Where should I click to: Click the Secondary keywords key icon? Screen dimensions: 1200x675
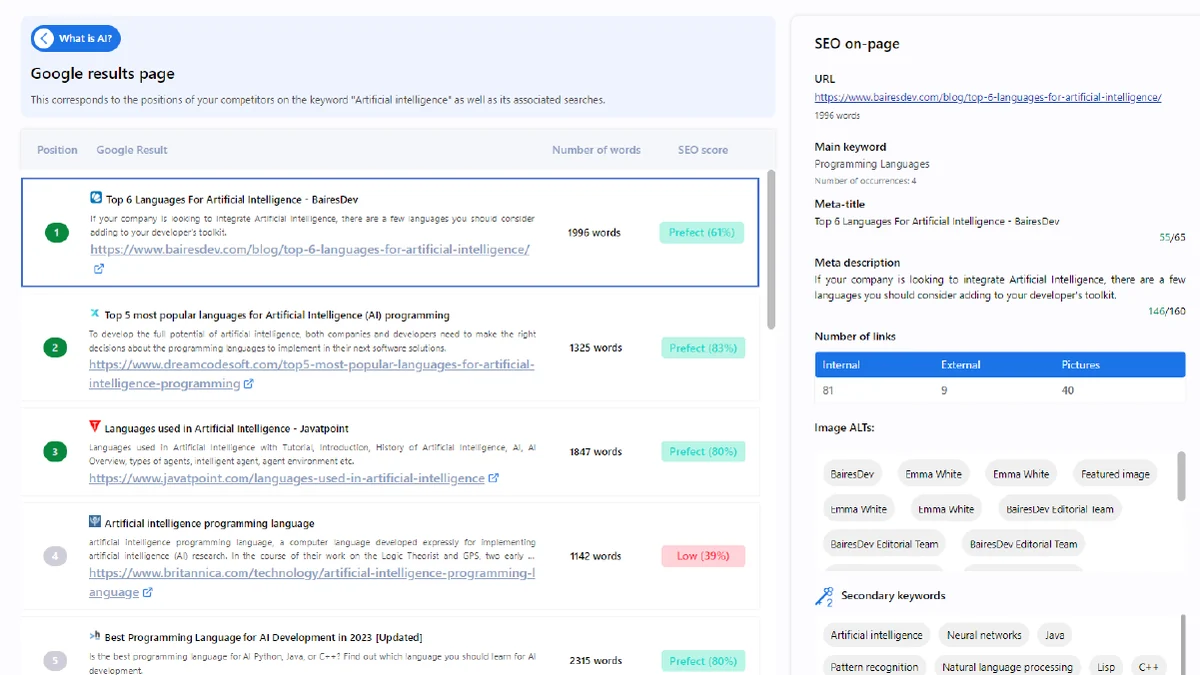coord(824,597)
